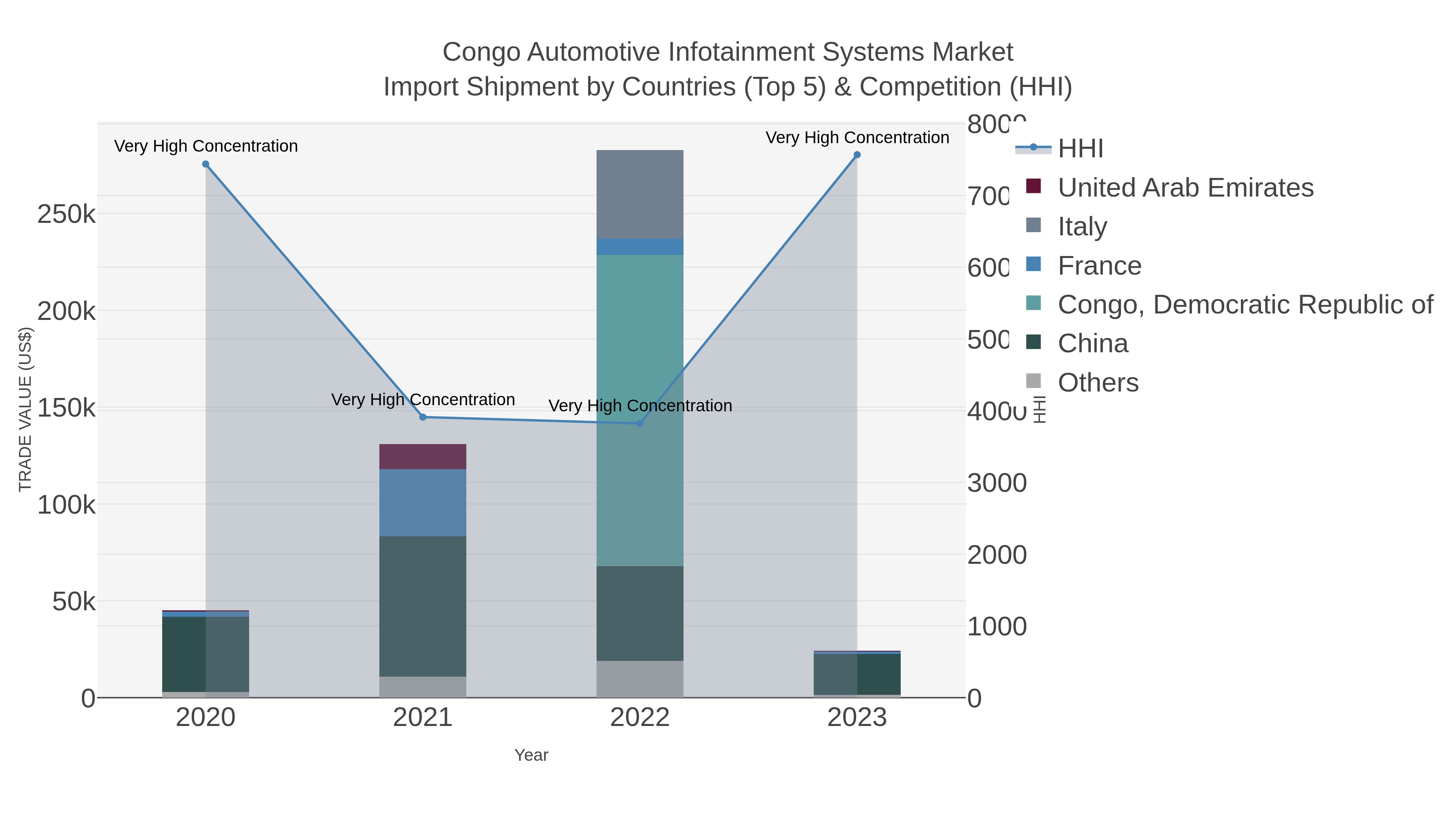Click the 150k tick on trade value axis
This screenshot has width=1456, height=819.
click(66, 408)
